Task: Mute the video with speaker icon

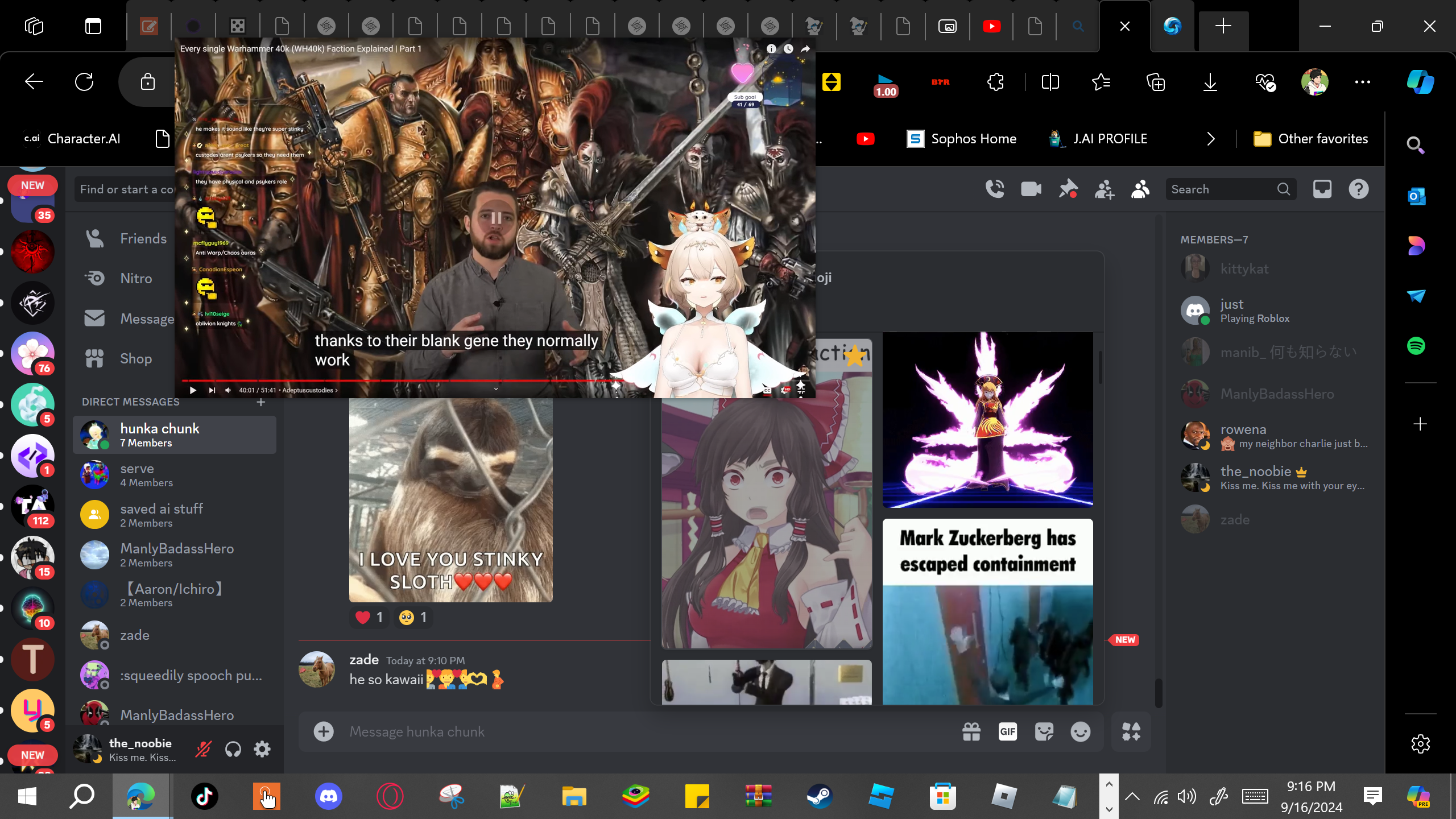Action: click(x=228, y=390)
